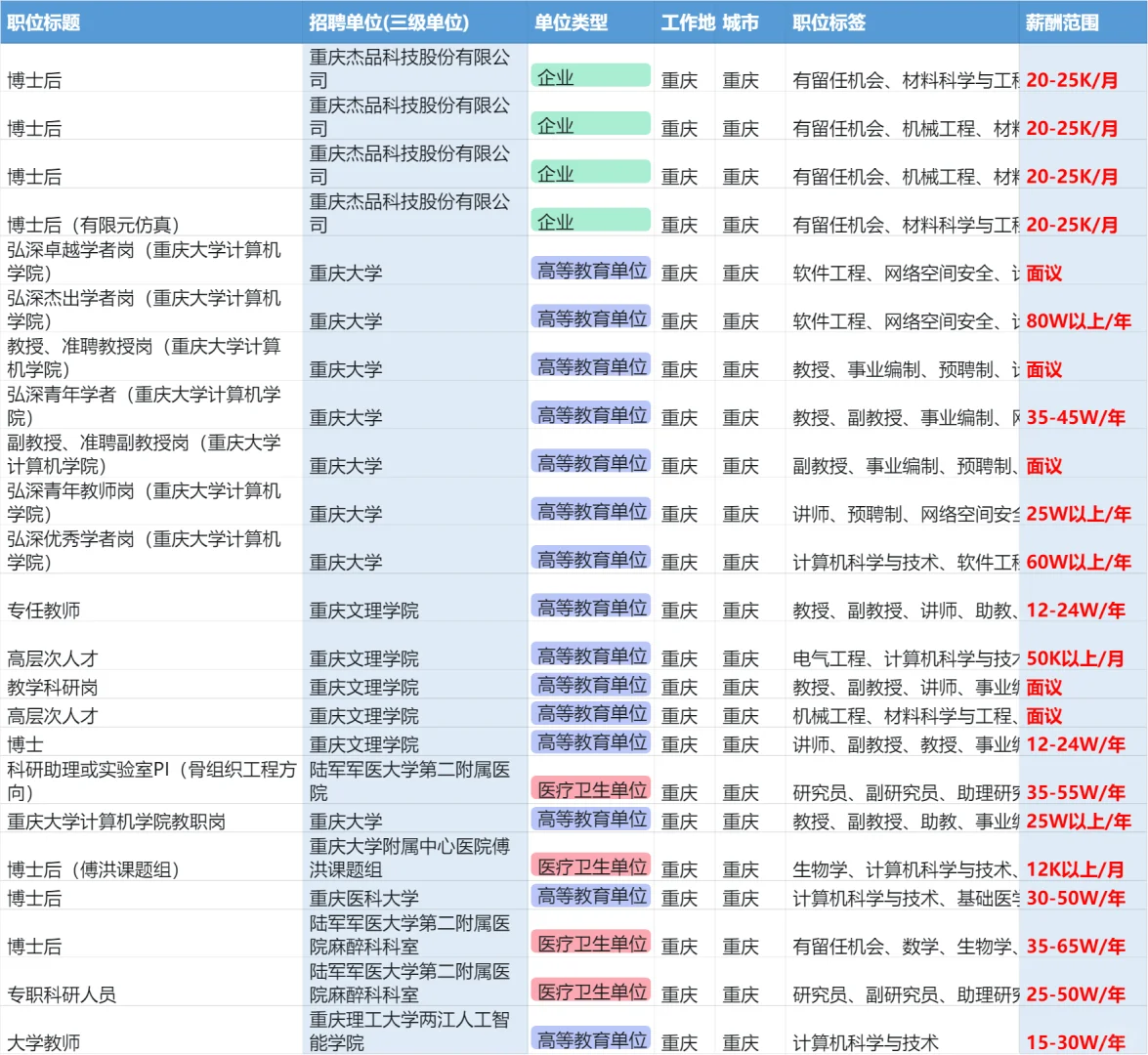Click the 招聘单位(三级单位) column header
This screenshot has height=1055, width=1148.
[x=415, y=22]
